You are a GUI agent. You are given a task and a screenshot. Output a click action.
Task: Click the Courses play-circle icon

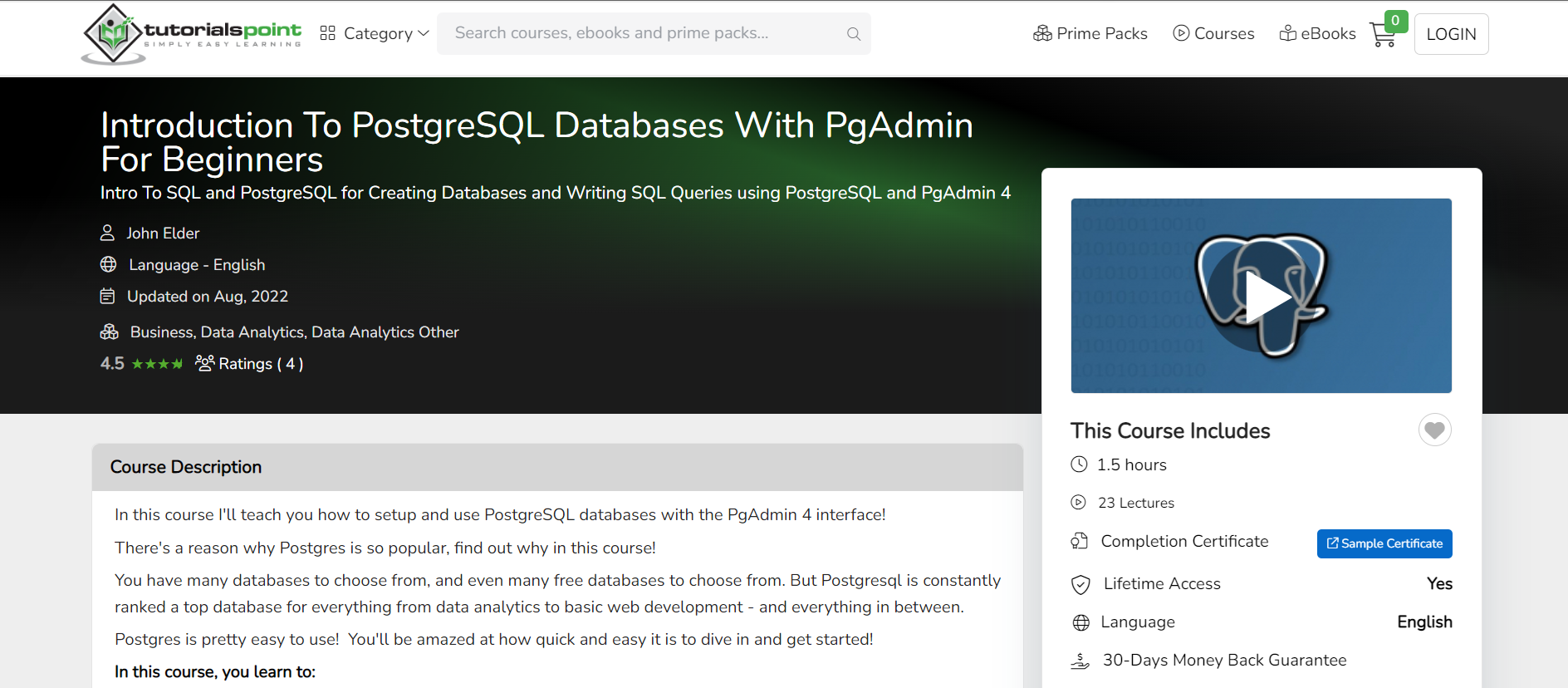(1181, 33)
